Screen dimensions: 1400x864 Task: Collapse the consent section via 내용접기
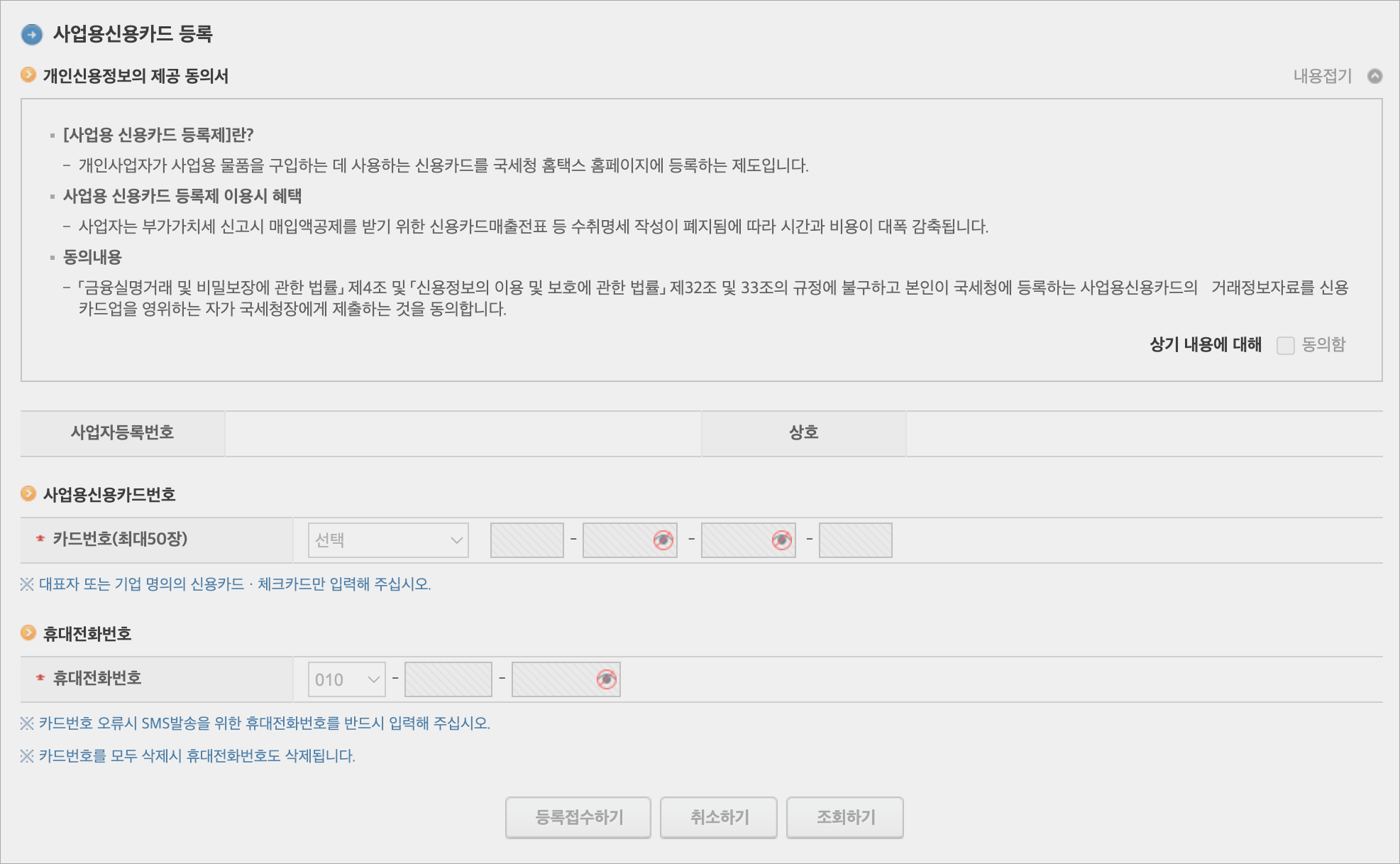pos(1322,76)
